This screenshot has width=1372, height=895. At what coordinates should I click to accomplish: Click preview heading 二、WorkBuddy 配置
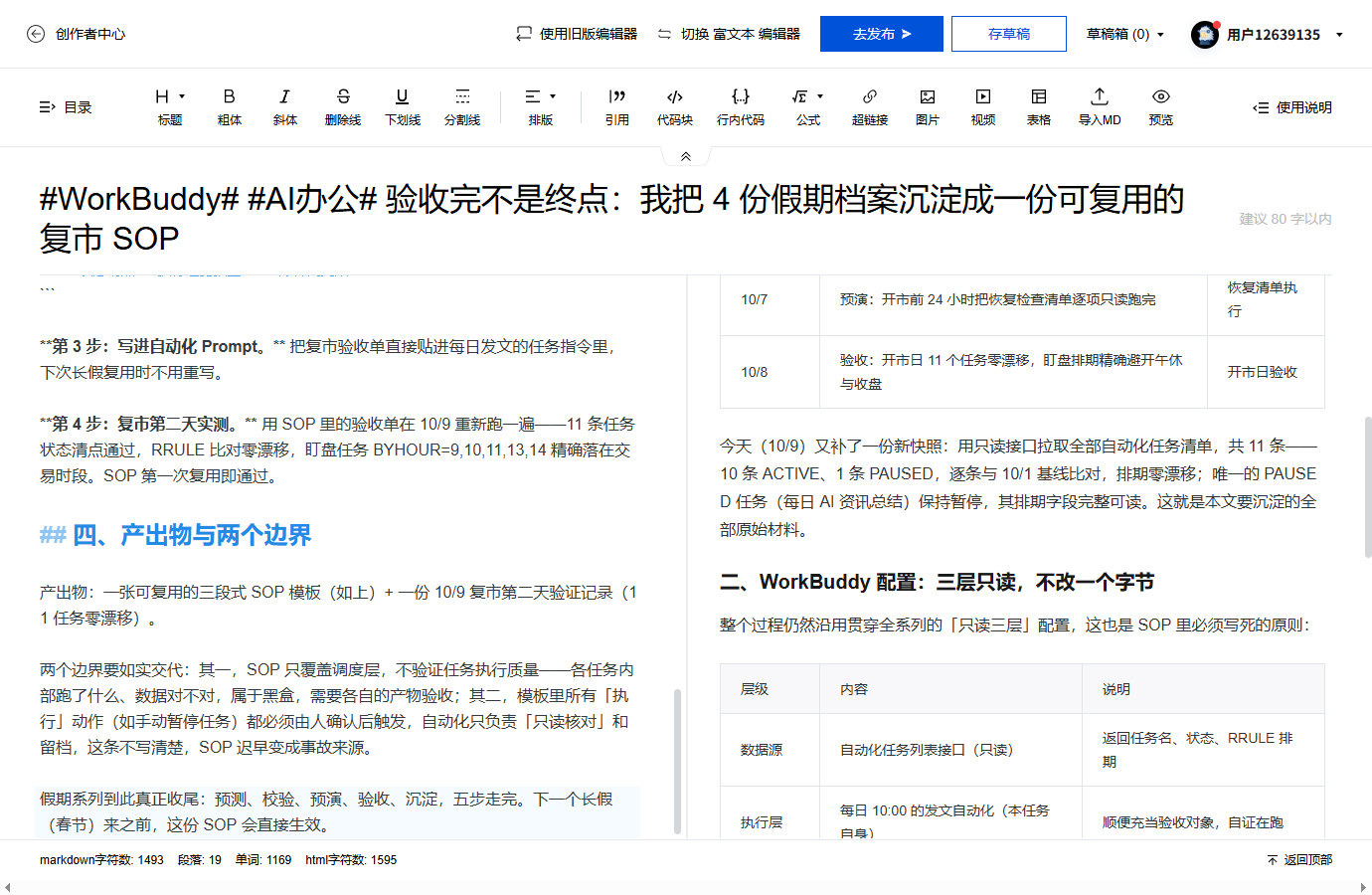[x=938, y=582]
